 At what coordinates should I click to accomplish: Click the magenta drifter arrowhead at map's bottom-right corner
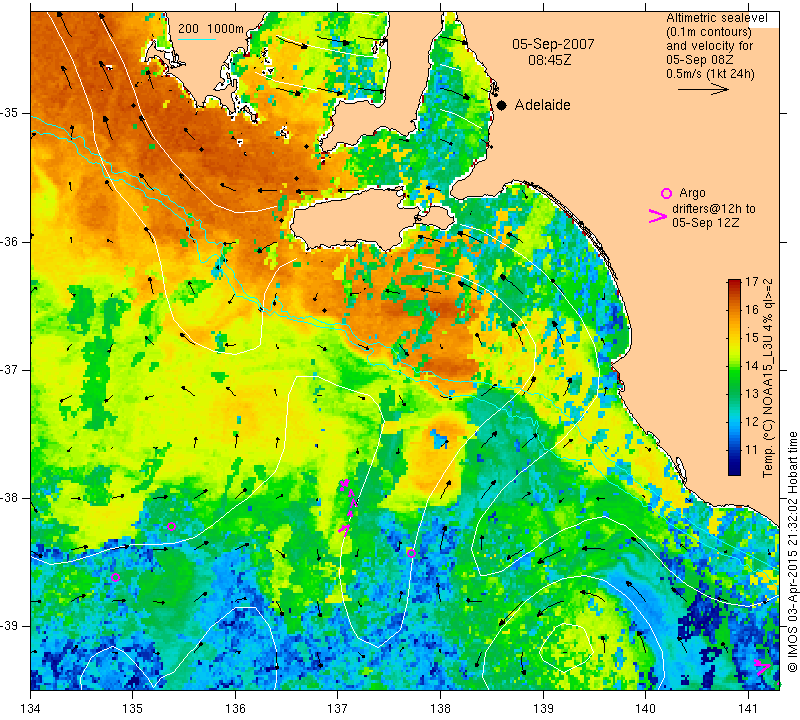point(763,667)
